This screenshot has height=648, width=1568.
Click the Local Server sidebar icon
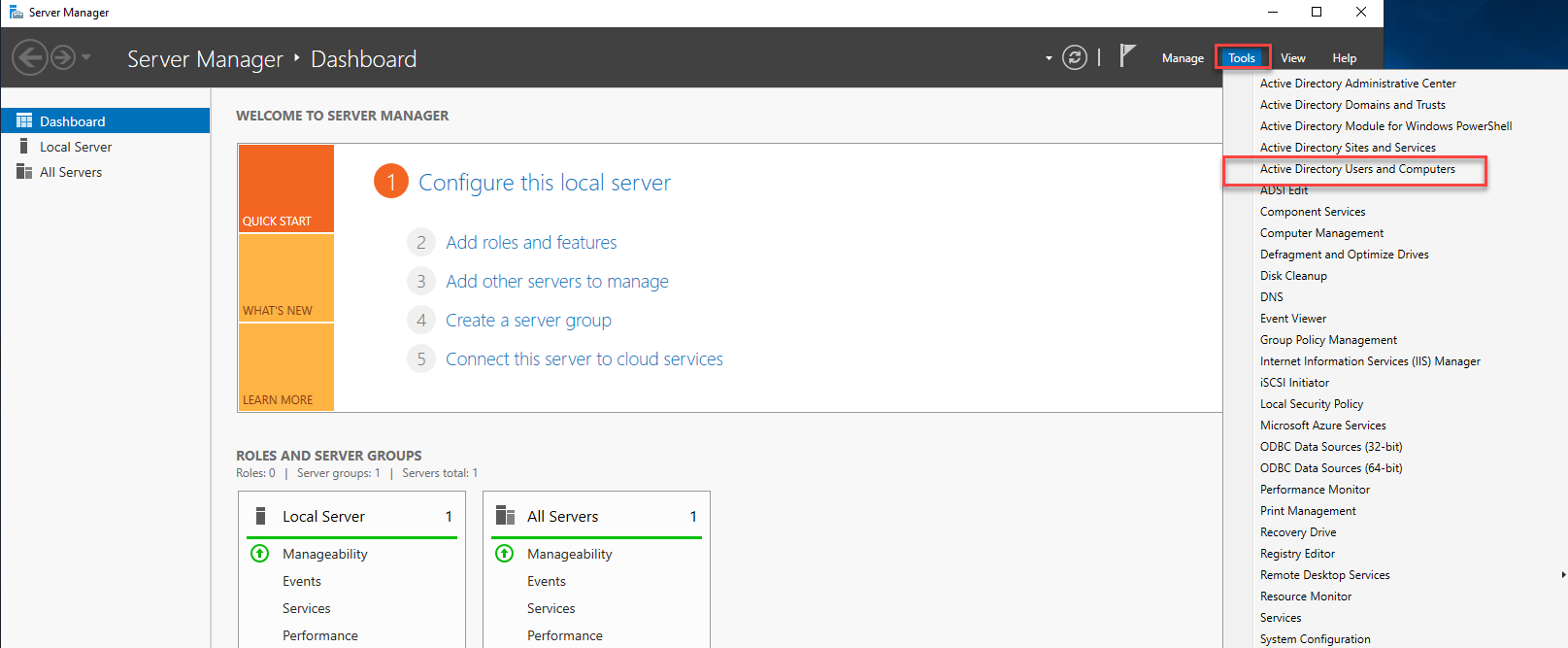pos(23,146)
